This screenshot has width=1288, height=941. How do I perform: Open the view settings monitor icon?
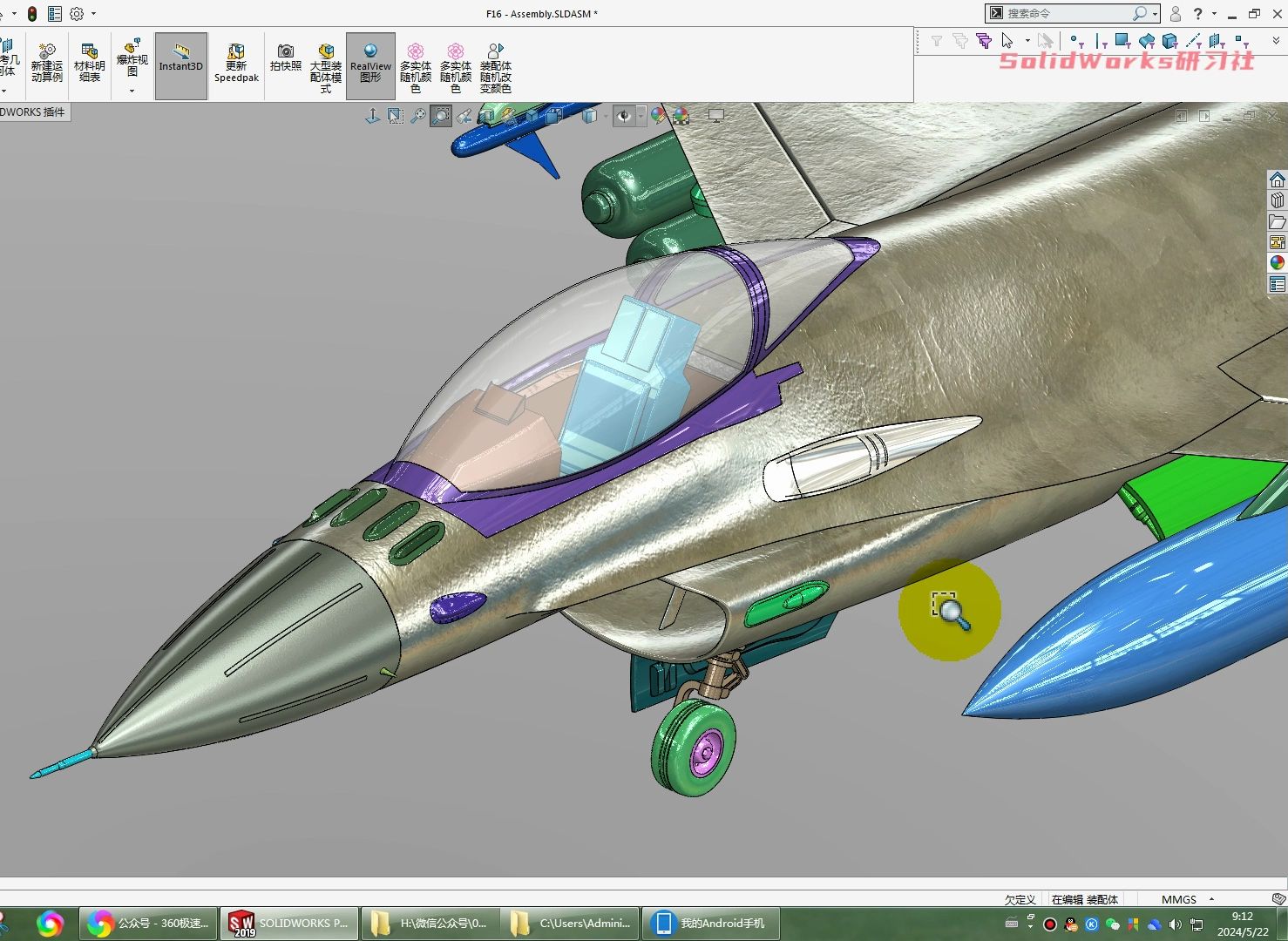[x=716, y=116]
